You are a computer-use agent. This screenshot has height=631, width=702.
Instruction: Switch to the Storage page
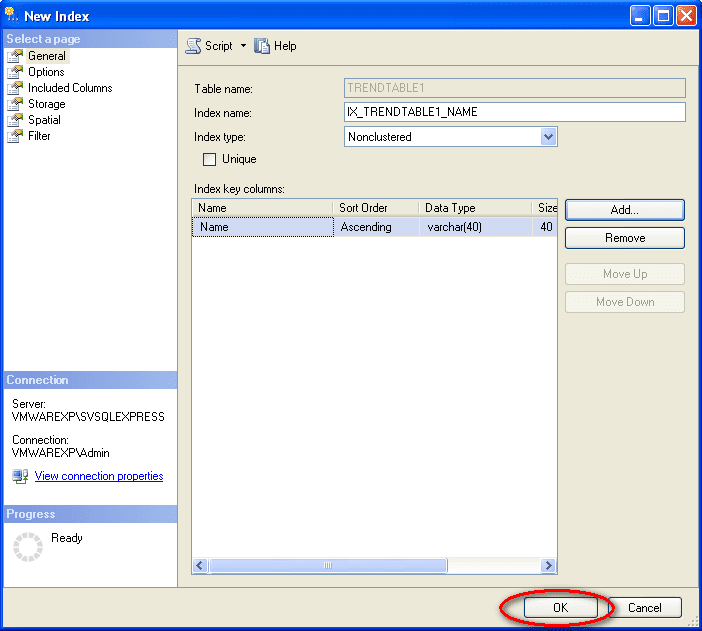point(46,104)
